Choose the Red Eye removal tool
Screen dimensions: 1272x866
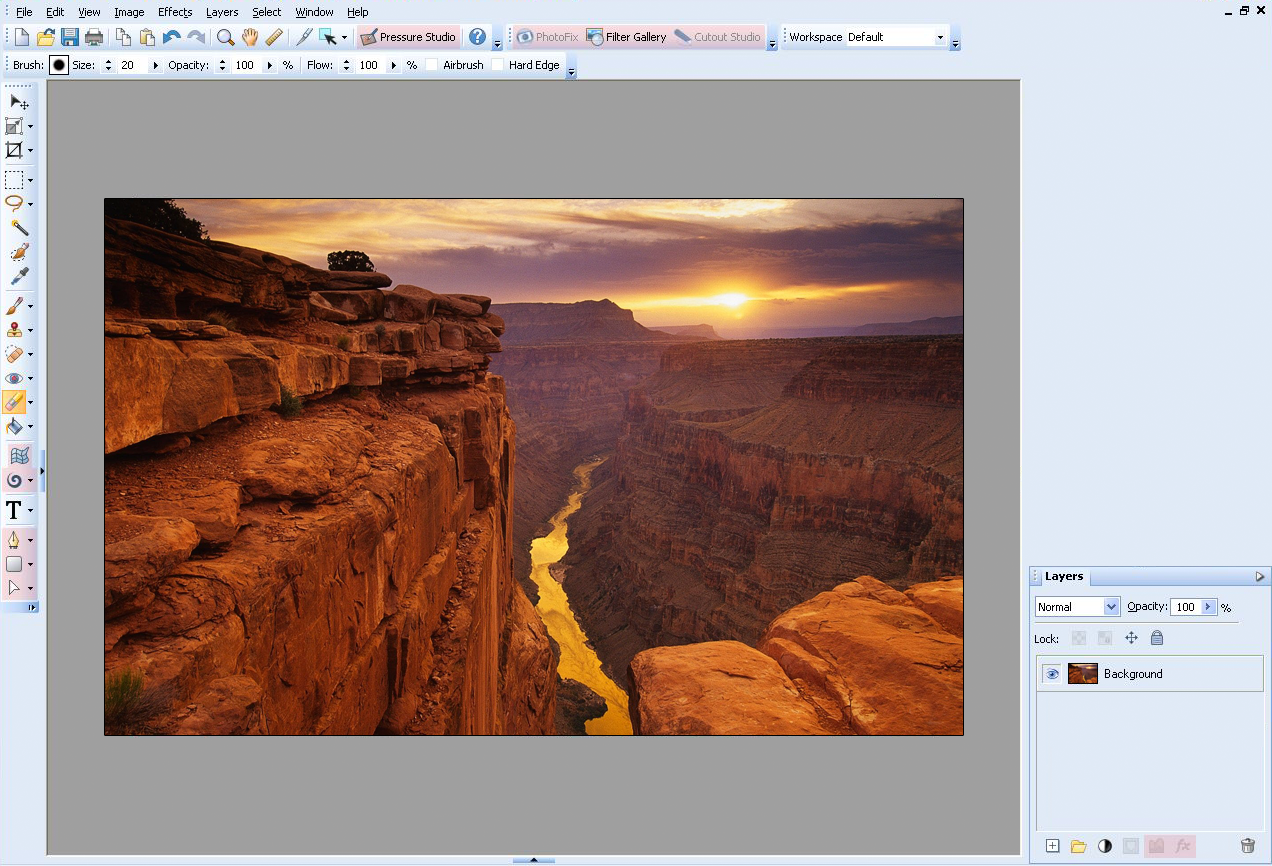pyautogui.click(x=14, y=378)
